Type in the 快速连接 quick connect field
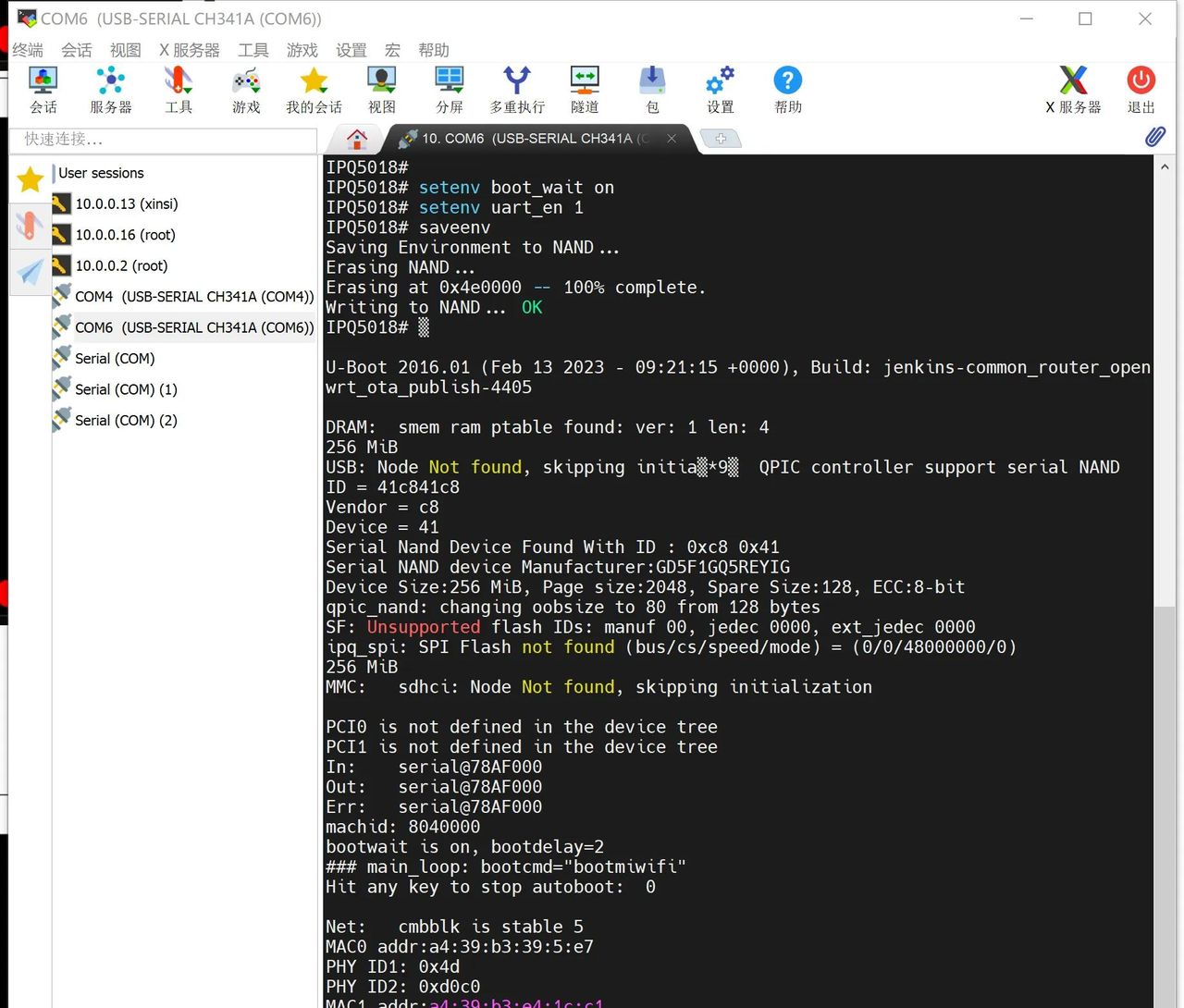Viewport: 1184px width, 1008px height. [x=163, y=140]
